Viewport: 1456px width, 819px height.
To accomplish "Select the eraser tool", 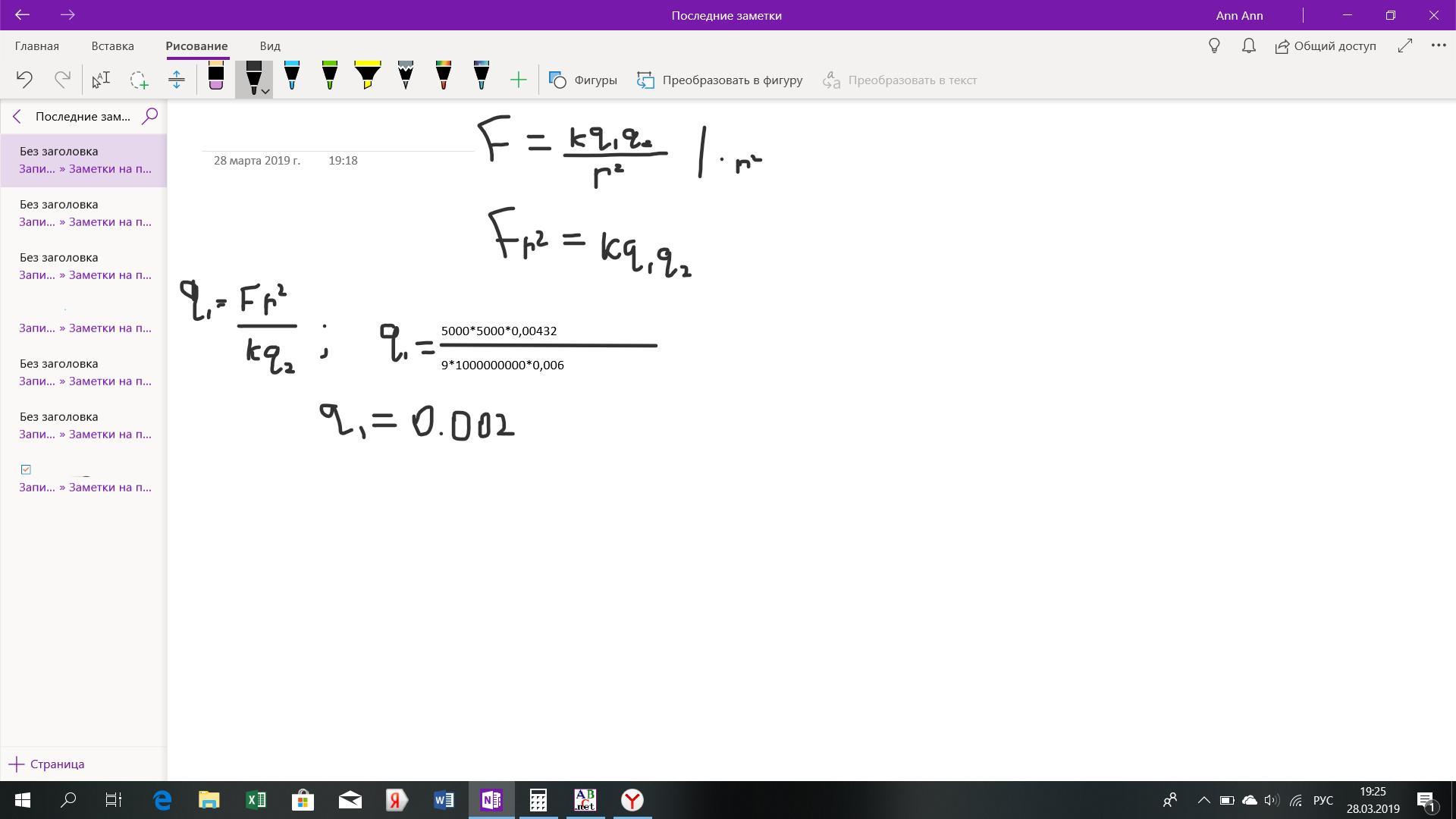I will click(x=216, y=77).
